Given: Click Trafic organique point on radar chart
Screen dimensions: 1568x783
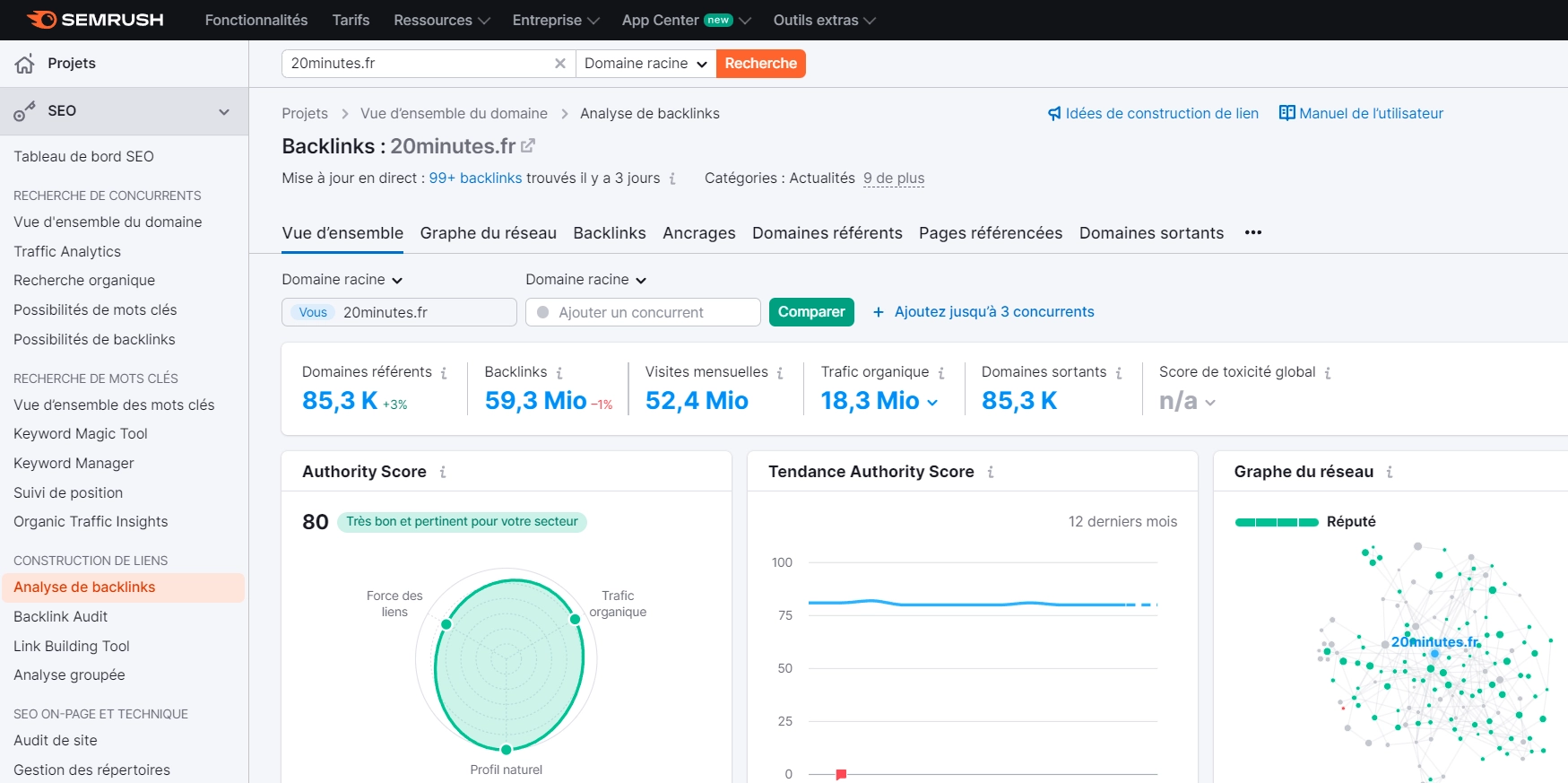Looking at the screenshot, I should (576, 620).
